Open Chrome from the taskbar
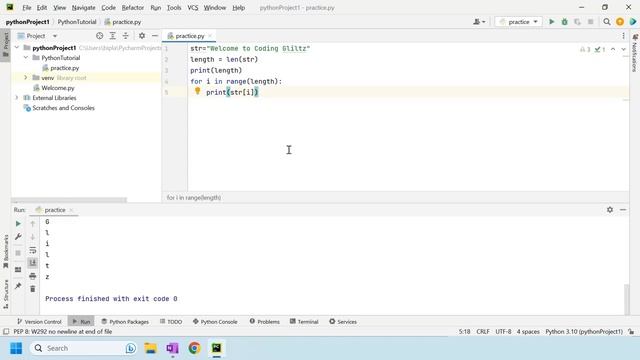This screenshot has height=360, width=640. click(194, 348)
